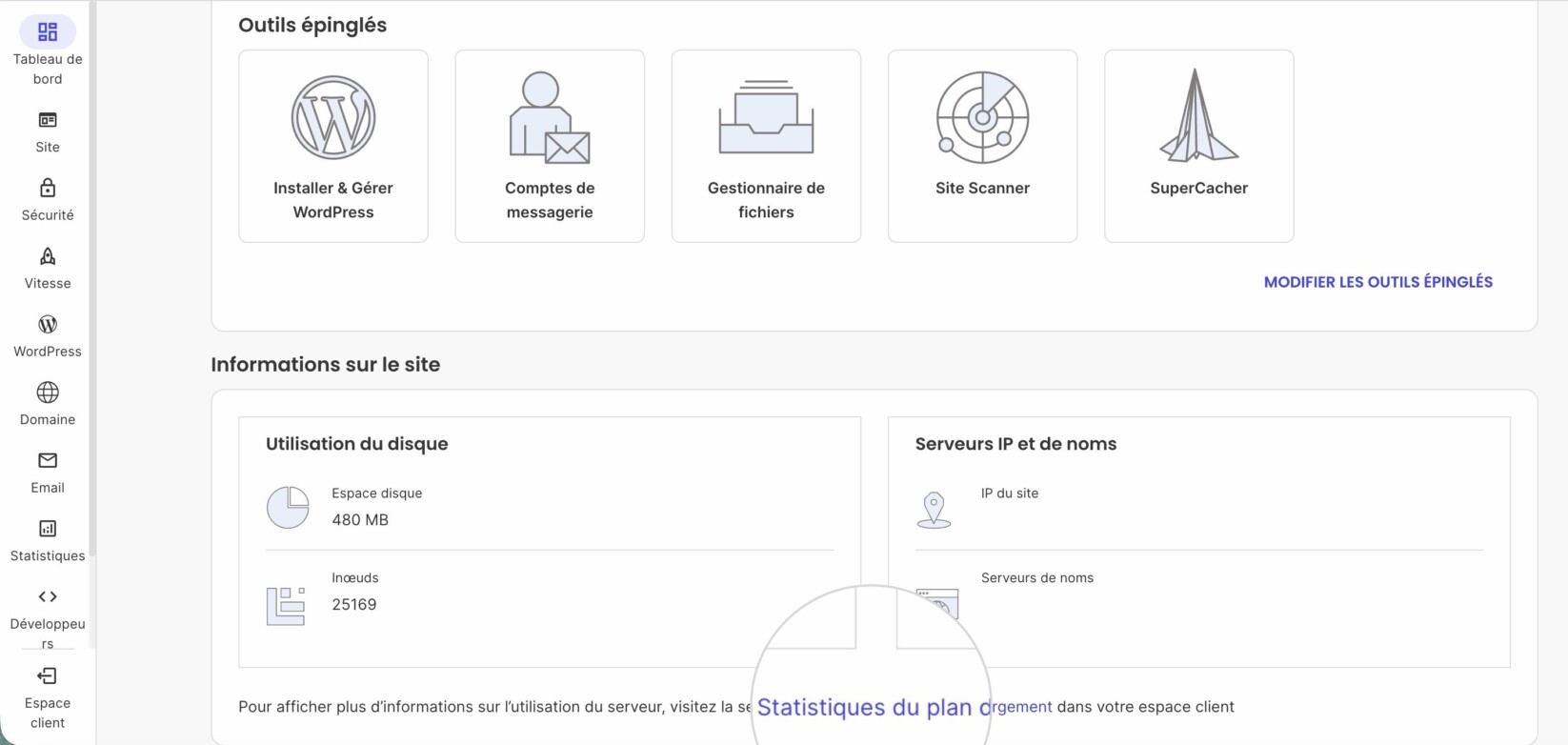Click the Serveurs de noms label
1568x745 pixels.
1037,578
